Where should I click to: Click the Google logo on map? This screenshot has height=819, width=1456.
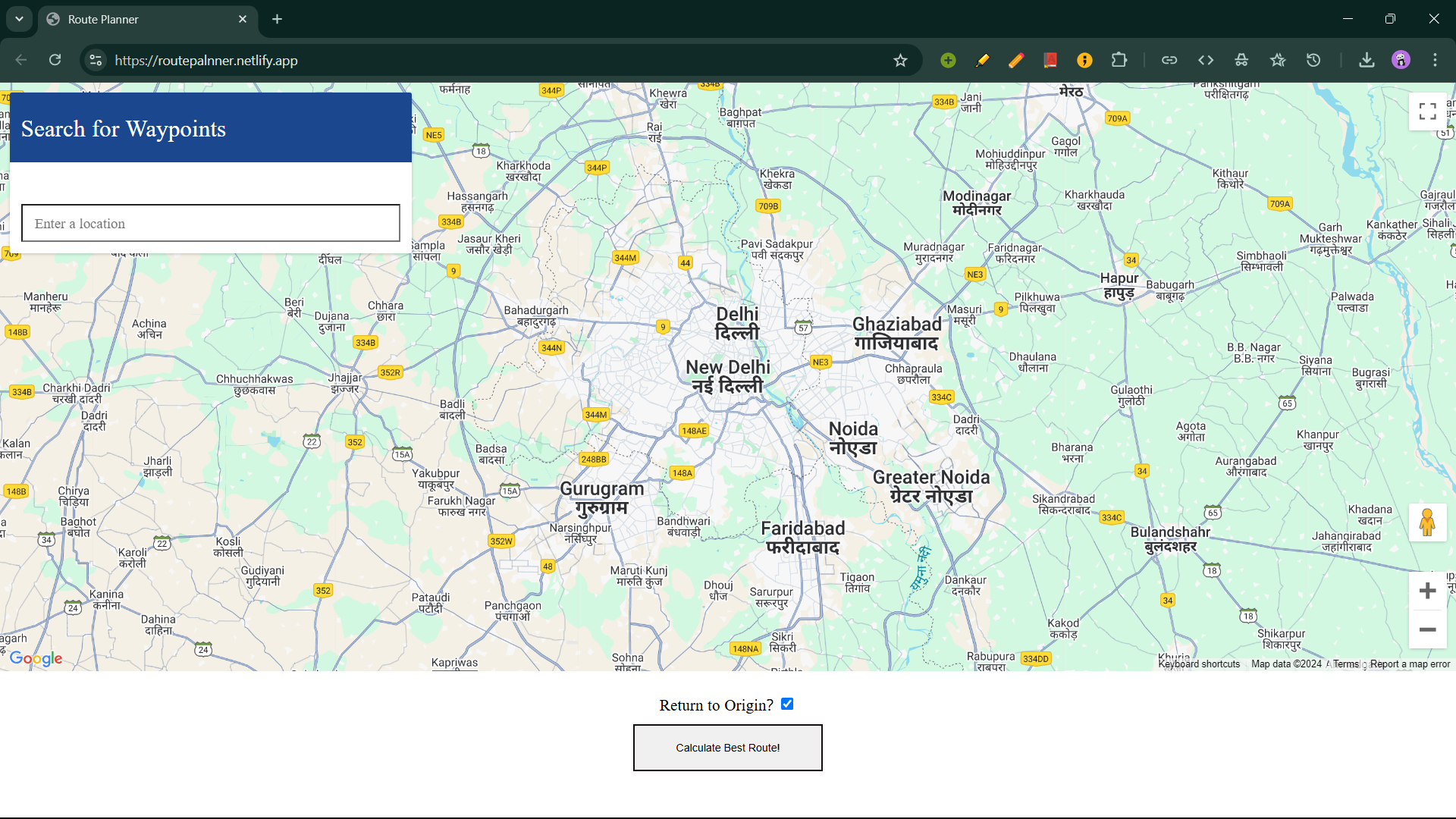36,657
